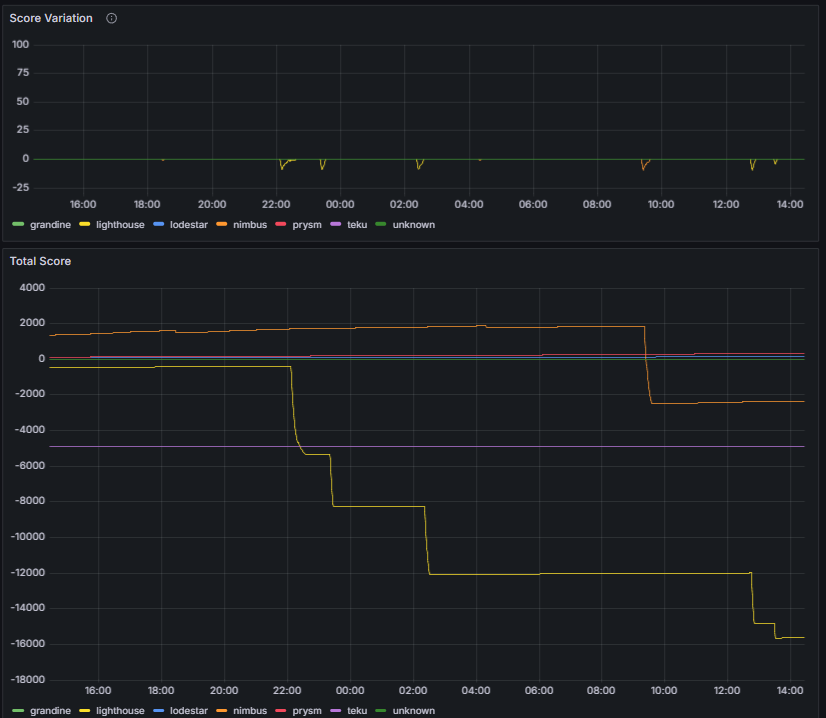The height and width of the screenshot is (718, 826).
Task: Toggle grandine series in Score Variation legend
Action: [x=51, y=225]
